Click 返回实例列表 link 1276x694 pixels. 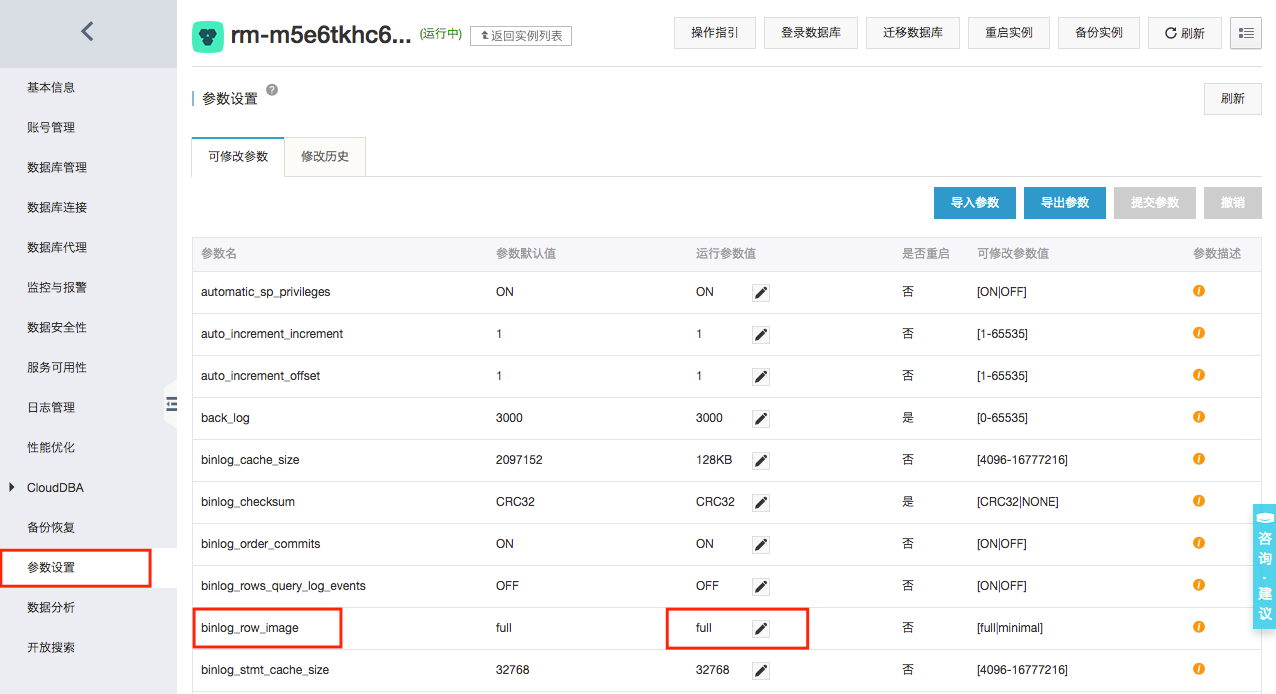pos(520,36)
